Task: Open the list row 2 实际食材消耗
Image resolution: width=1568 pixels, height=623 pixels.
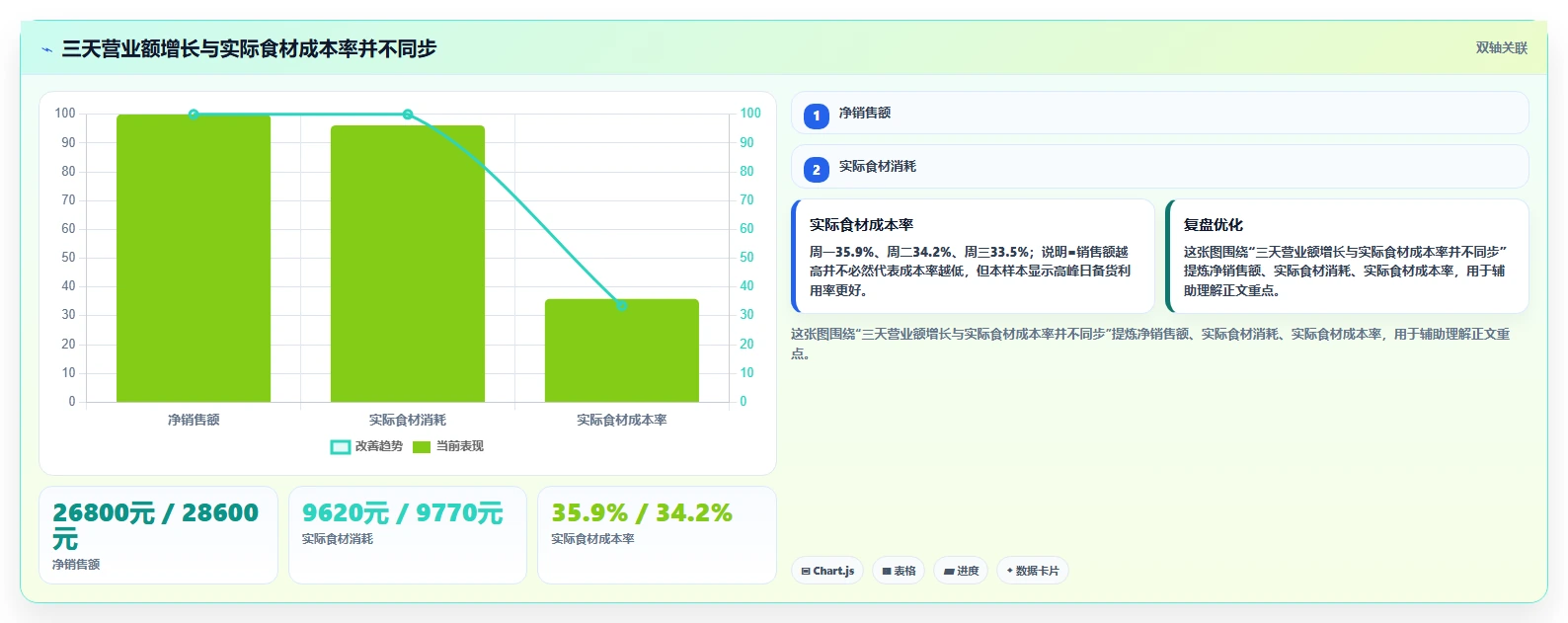Action: coord(1160,167)
